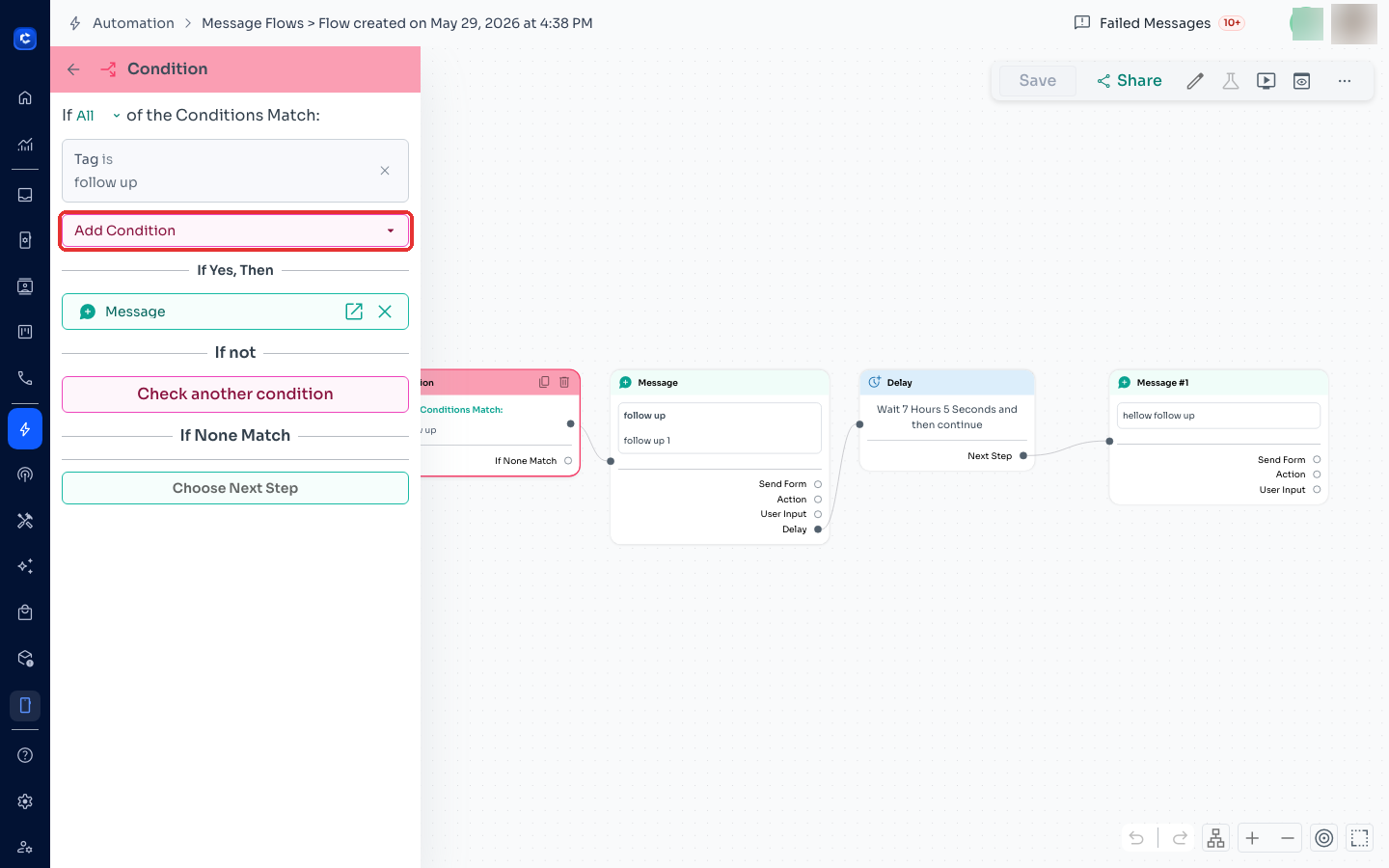Open the team monitor icon in the sidebar

tap(25, 286)
